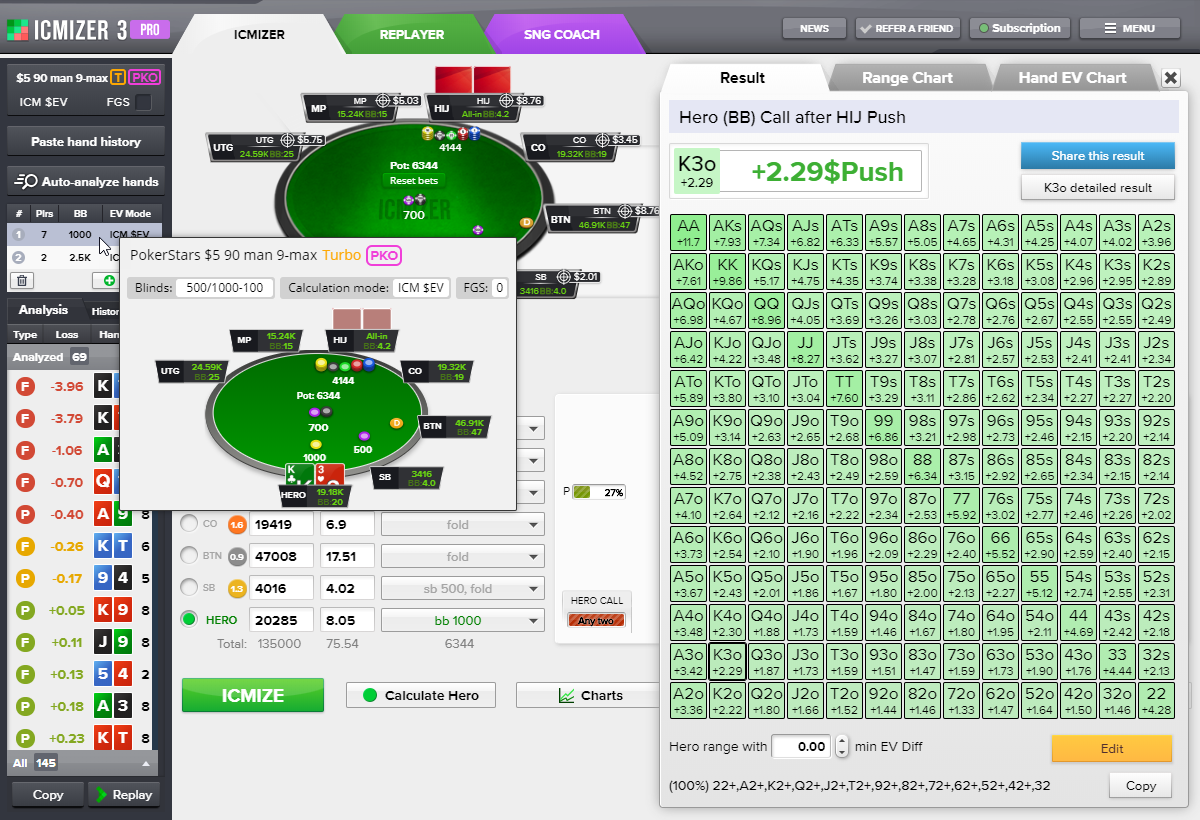Select the SB radio button
The width and height of the screenshot is (1200, 820).
click(189, 588)
